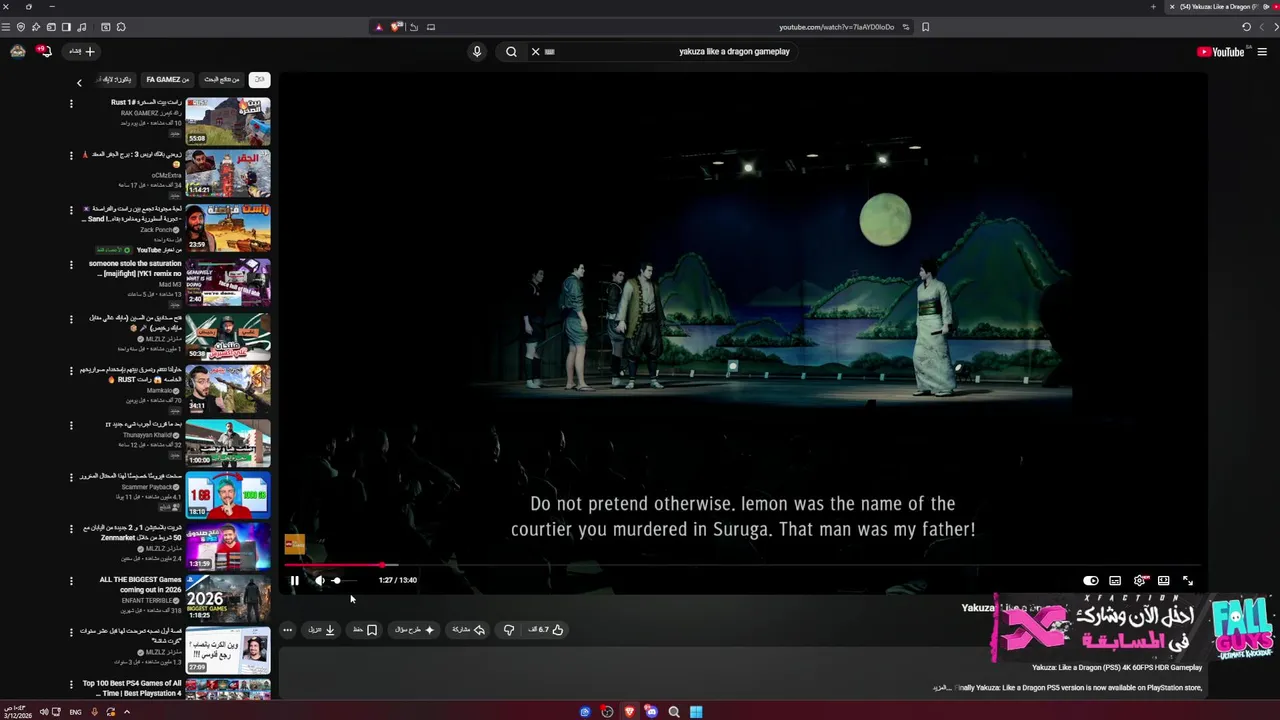Toggle the autoplay switch in the player
The image size is (1280, 720).
[1091, 580]
